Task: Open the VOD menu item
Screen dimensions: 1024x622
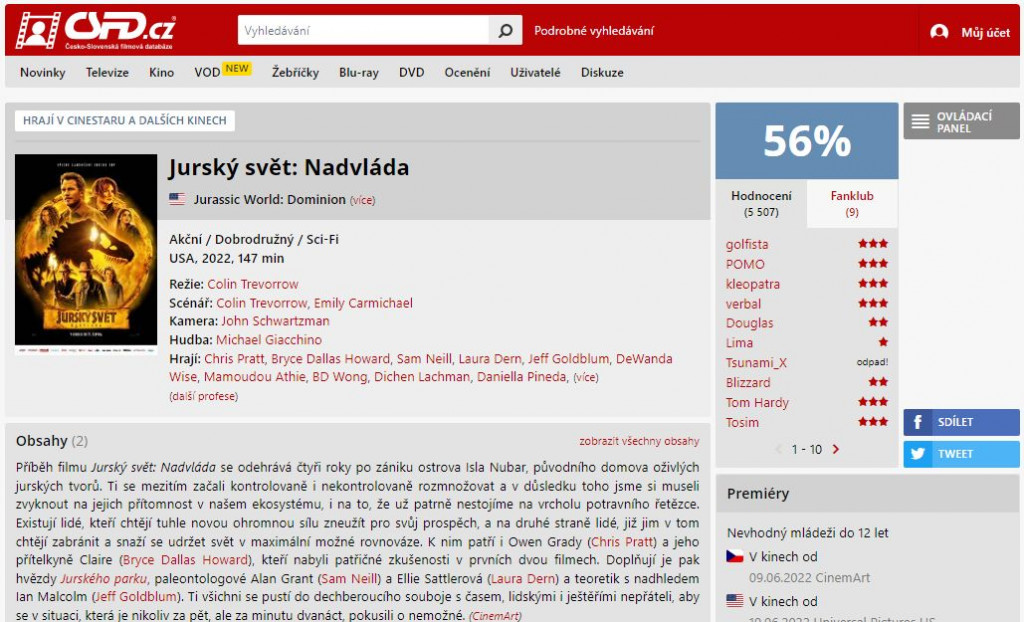Action: click(207, 73)
